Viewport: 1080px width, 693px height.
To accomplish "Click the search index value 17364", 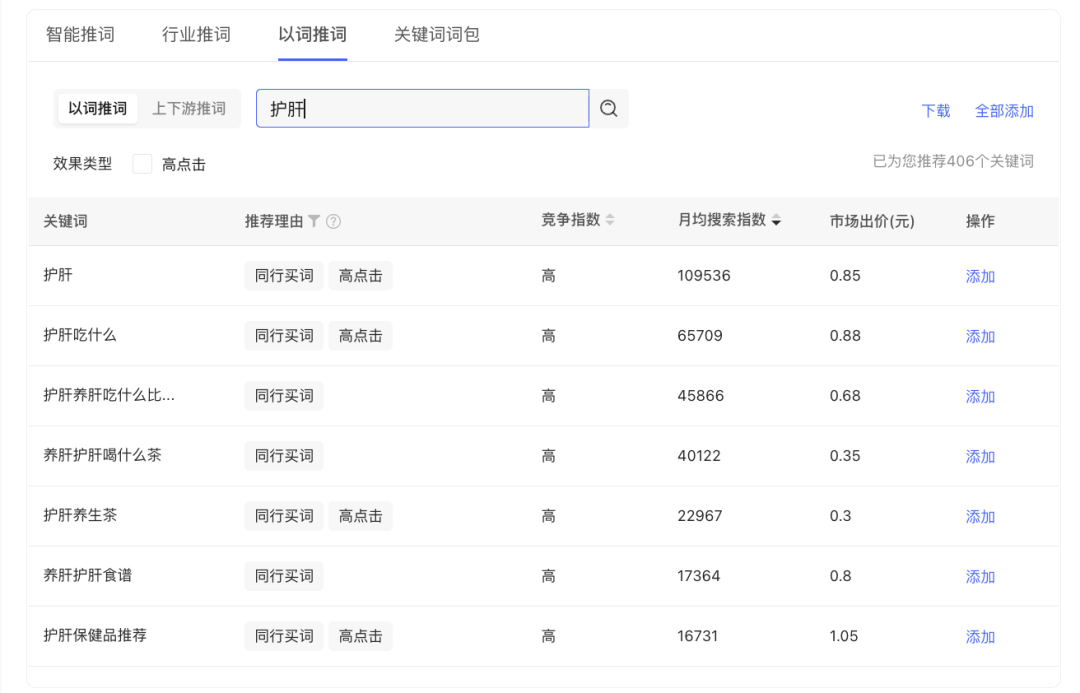I will coord(698,576).
